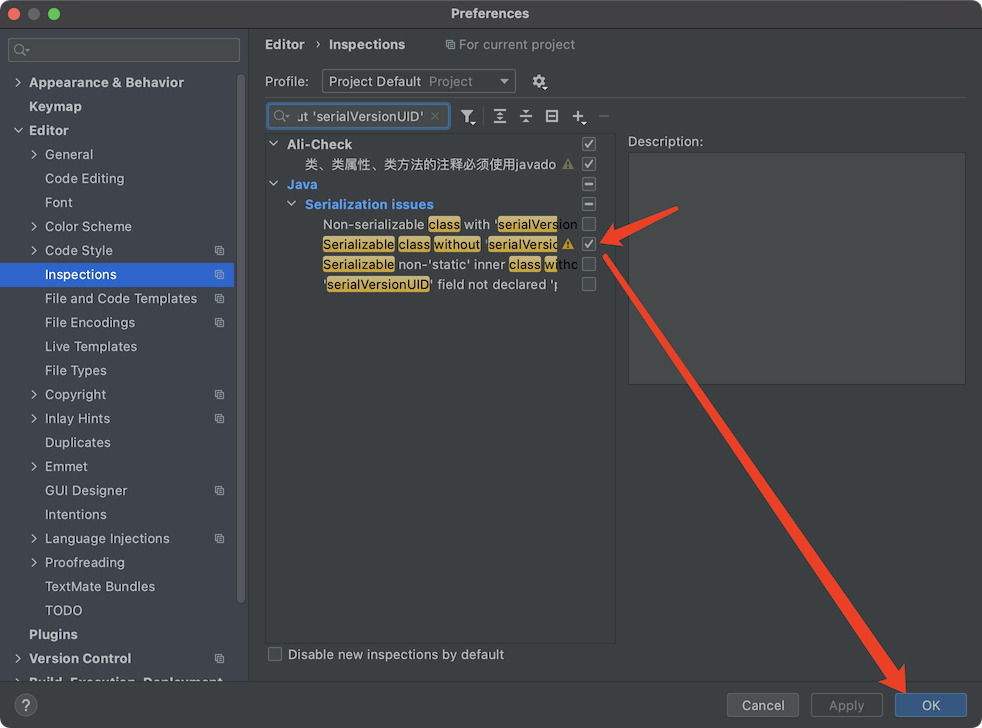Uncheck the Ali-Check group checkbox
This screenshot has width=982, height=728.
coord(589,144)
